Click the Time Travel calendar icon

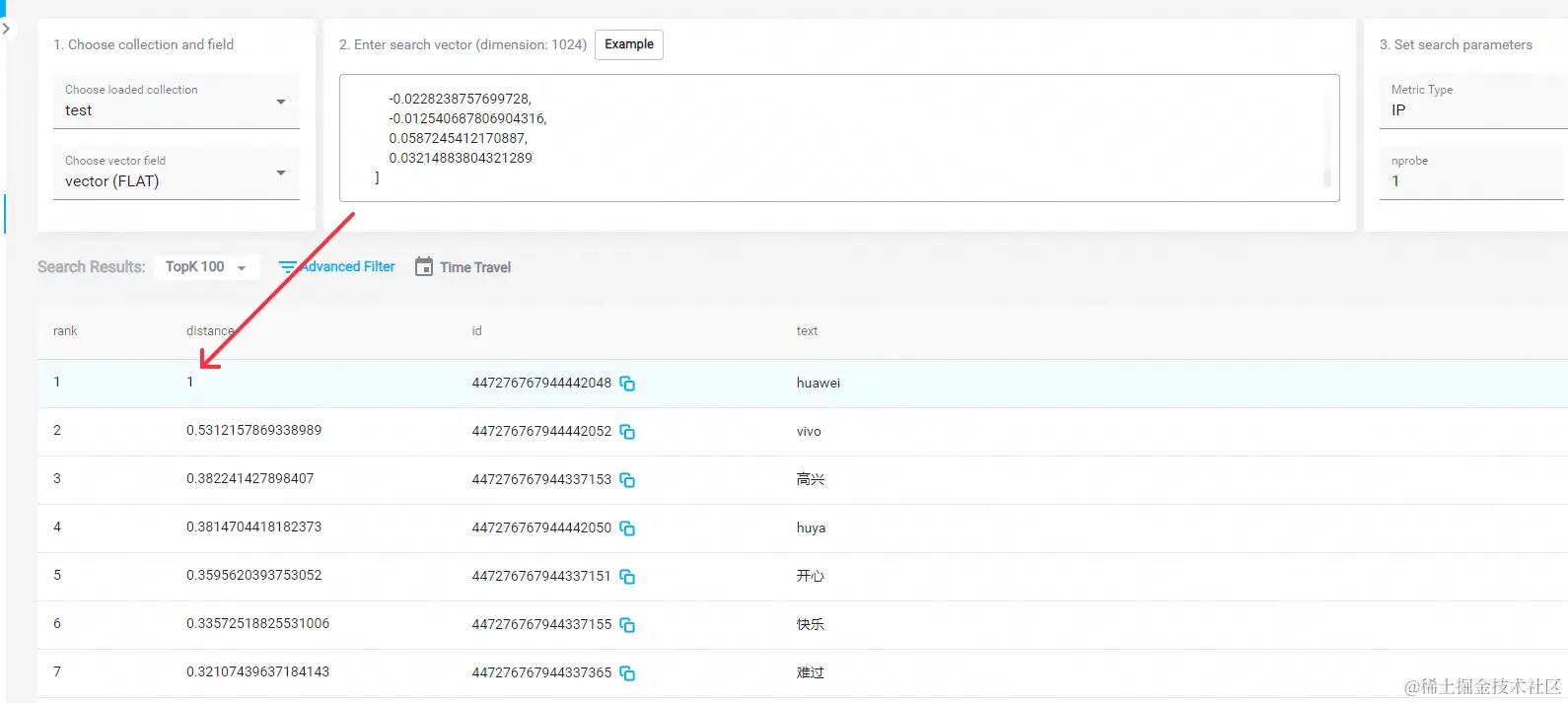424,266
